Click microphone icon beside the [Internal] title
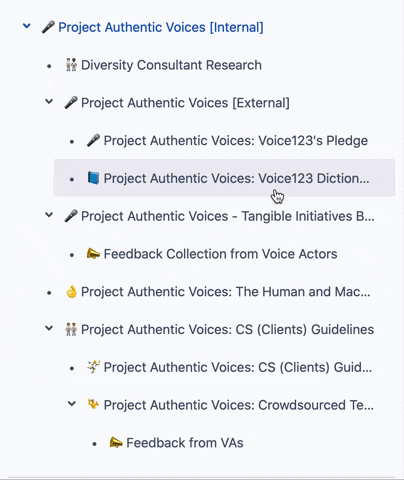 tap(48, 27)
